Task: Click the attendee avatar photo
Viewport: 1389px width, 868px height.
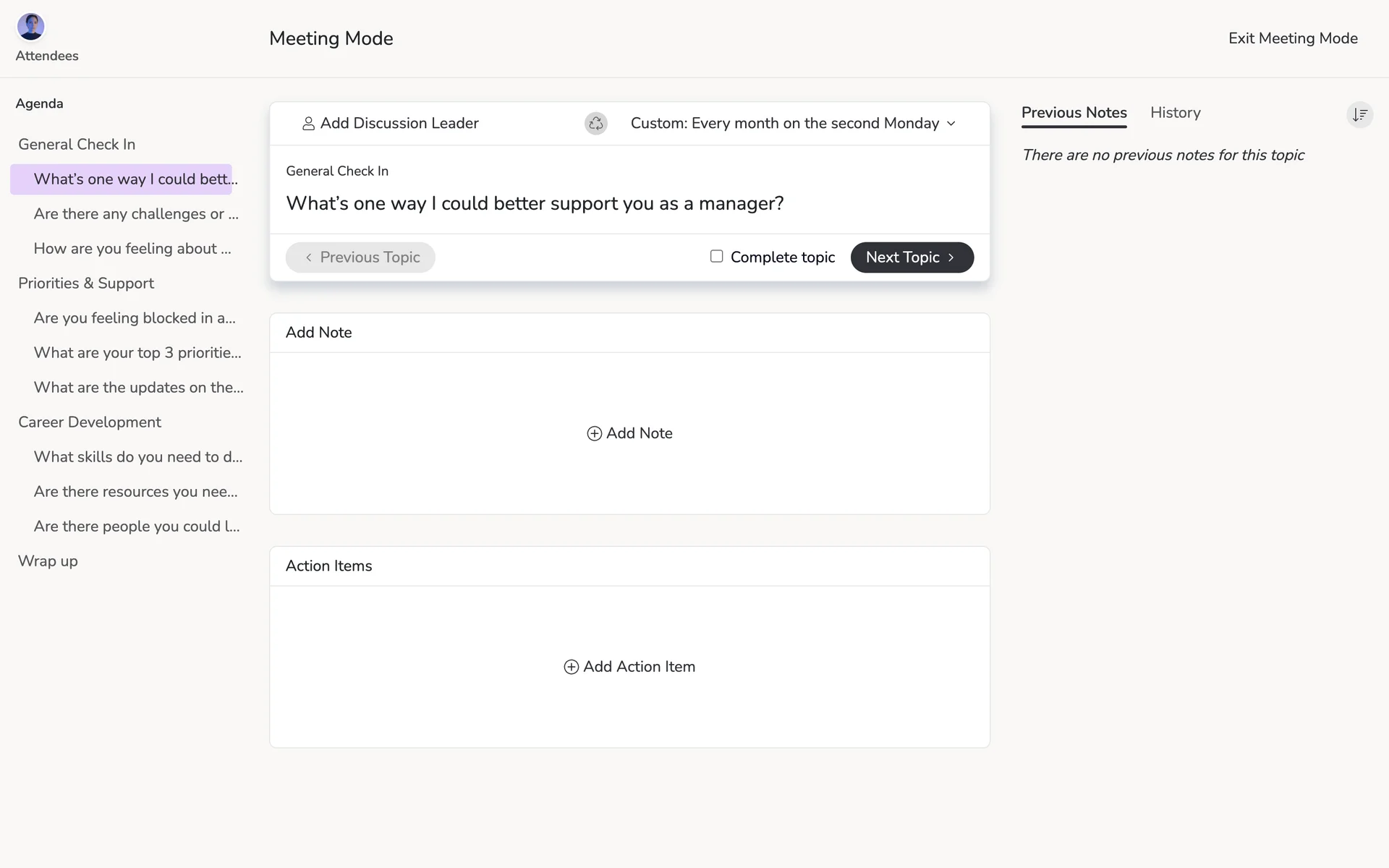Action: (x=31, y=27)
